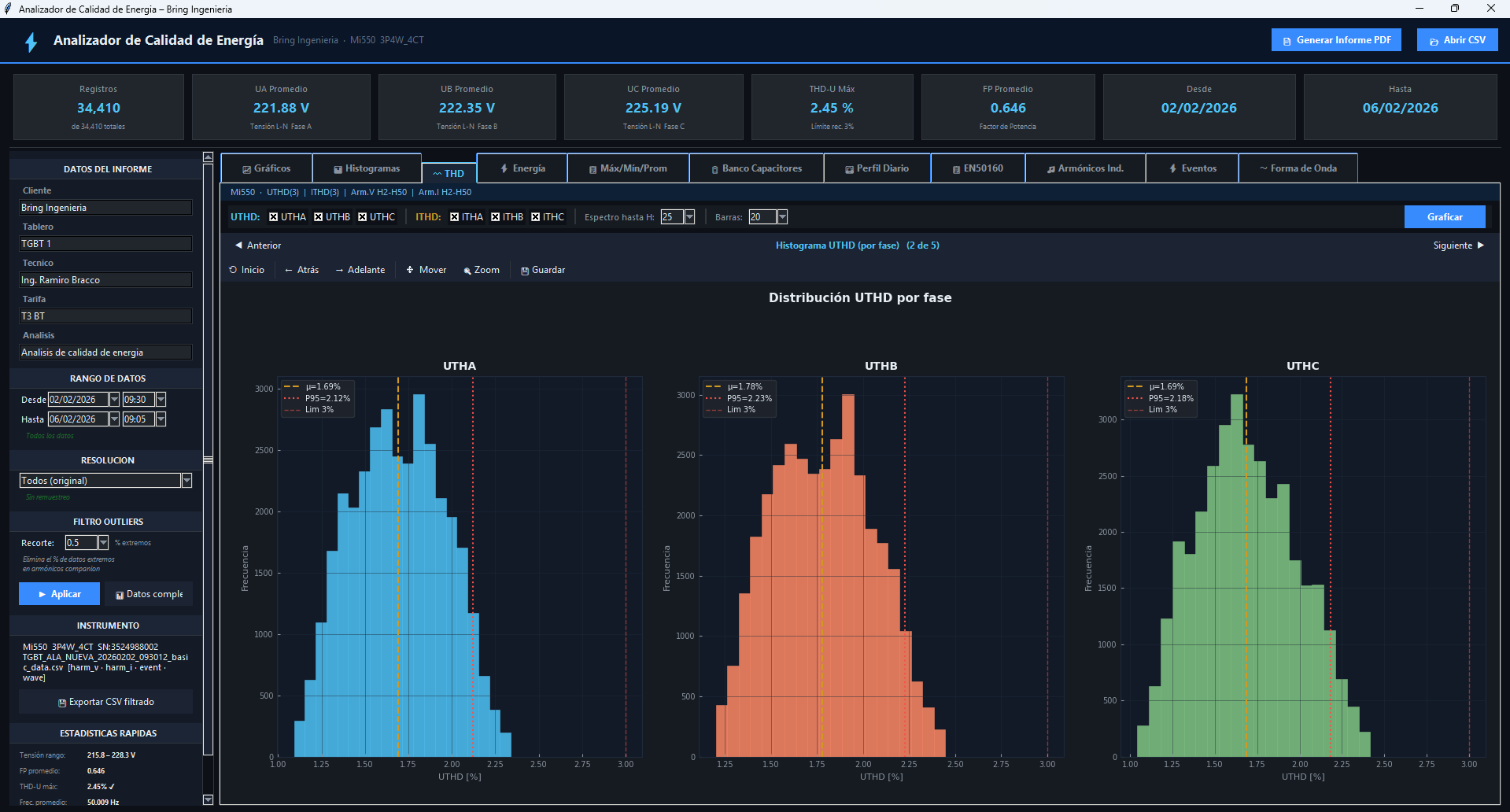Reset chart view with Inicio
This screenshot has height=812, width=1510.
(246, 270)
